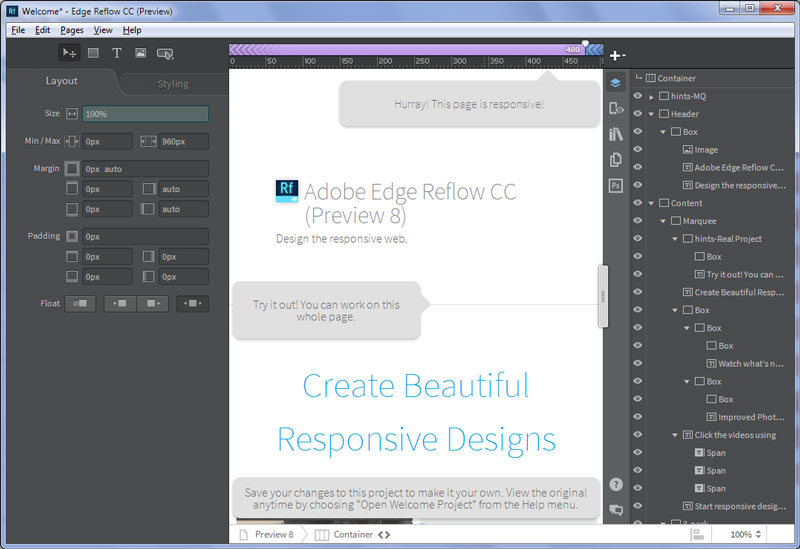Screen dimensions: 800x549
Task: Select the Text tool
Action: tap(117, 53)
